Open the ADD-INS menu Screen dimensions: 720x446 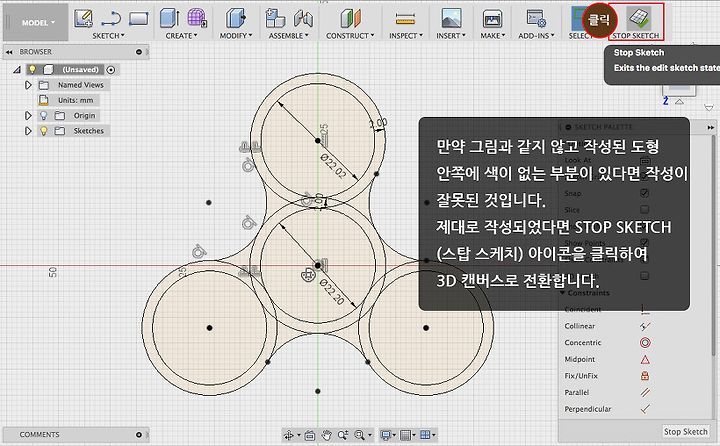pos(536,35)
